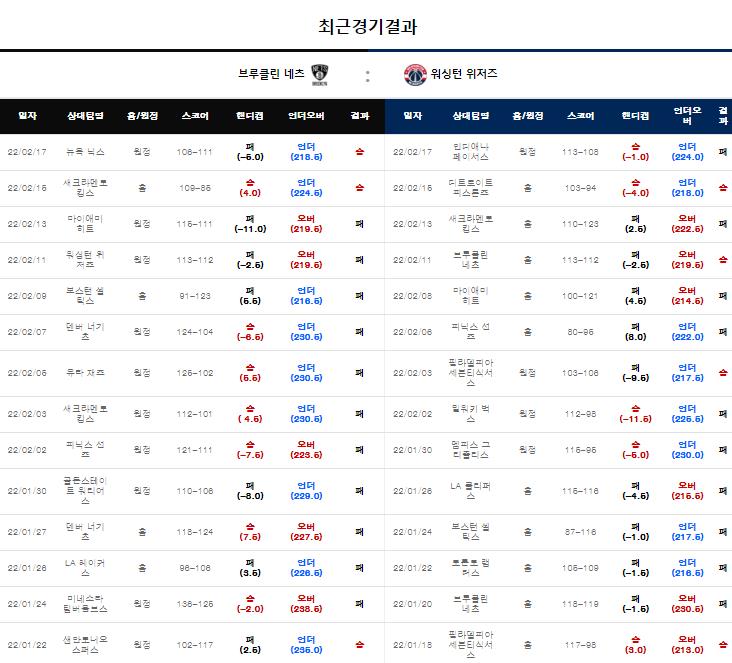The image size is (732, 663).
Task: Click the 87-116 score cell
Action: (x=580, y=532)
